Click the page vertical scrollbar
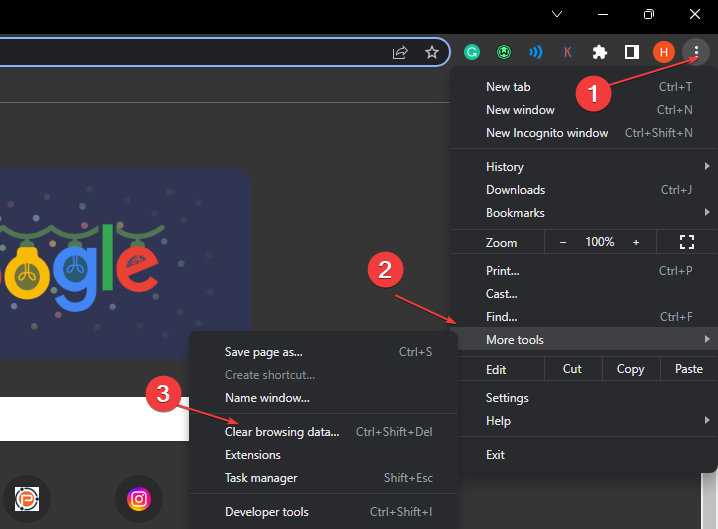 coord(709,500)
